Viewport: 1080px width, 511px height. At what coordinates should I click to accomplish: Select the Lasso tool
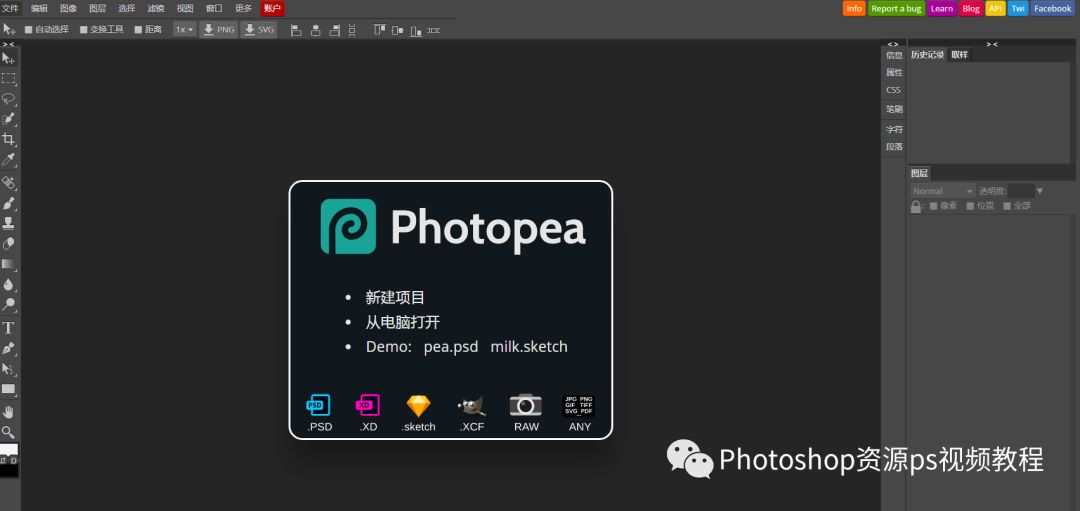(x=9, y=98)
